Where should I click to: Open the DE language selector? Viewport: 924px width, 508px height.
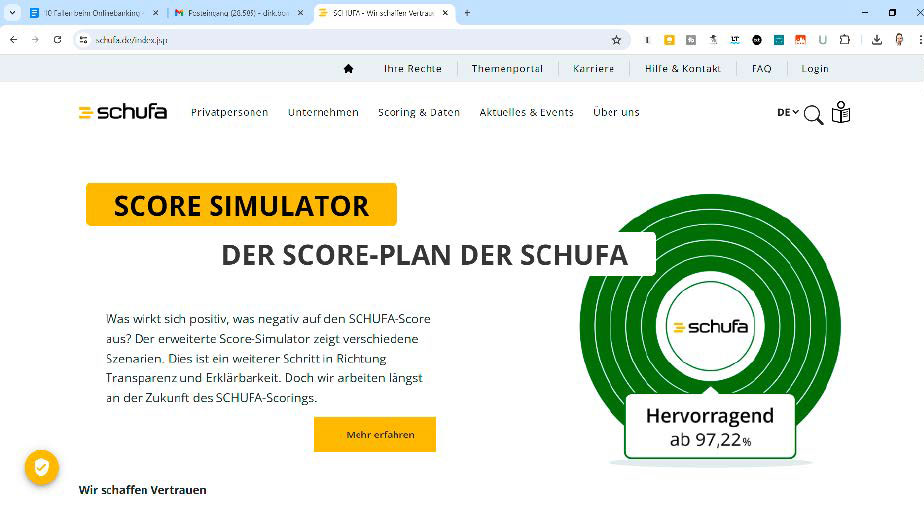click(x=787, y=112)
